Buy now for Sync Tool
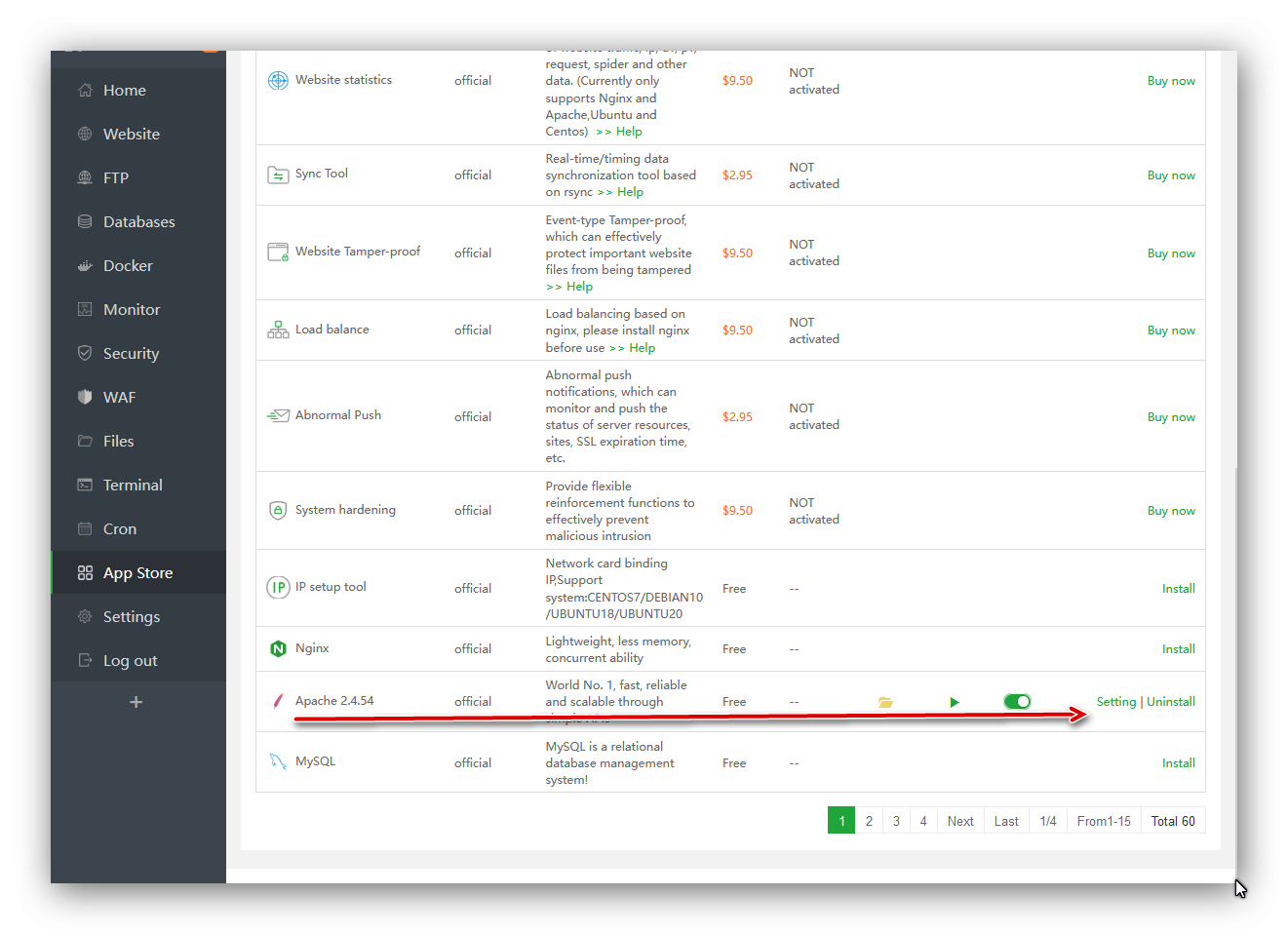 click(x=1171, y=175)
